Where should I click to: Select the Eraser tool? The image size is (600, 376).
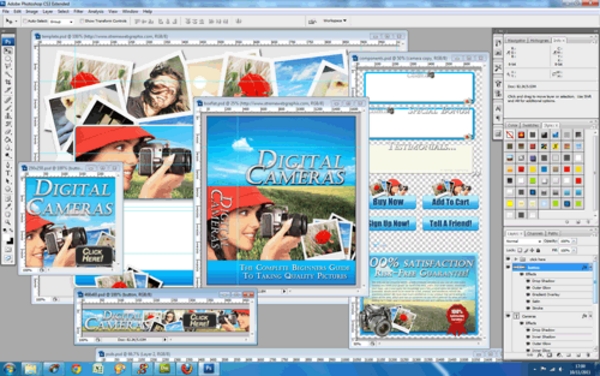point(8,132)
